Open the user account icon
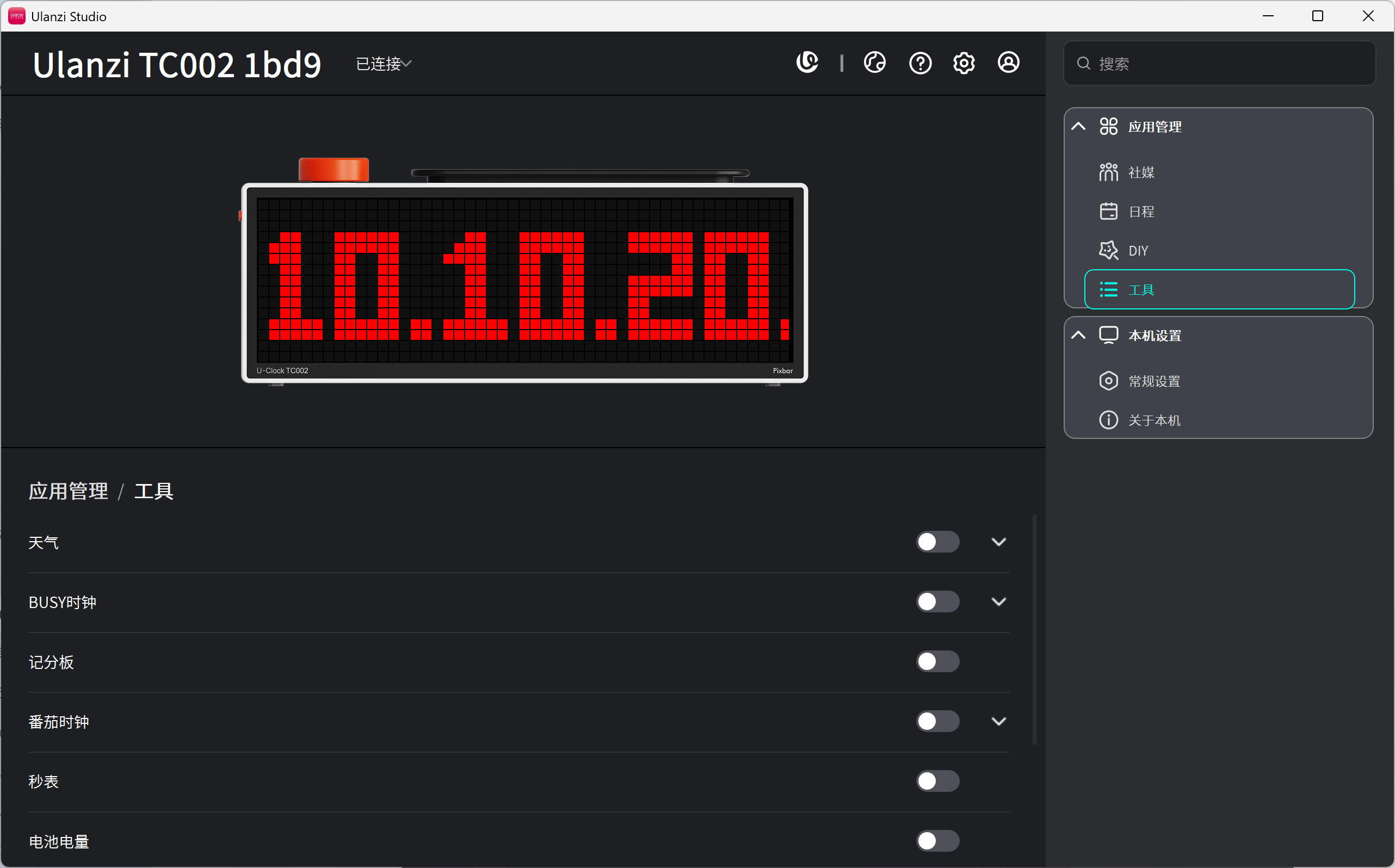The height and width of the screenshot is (868, 1395). tap(1009, 63)
